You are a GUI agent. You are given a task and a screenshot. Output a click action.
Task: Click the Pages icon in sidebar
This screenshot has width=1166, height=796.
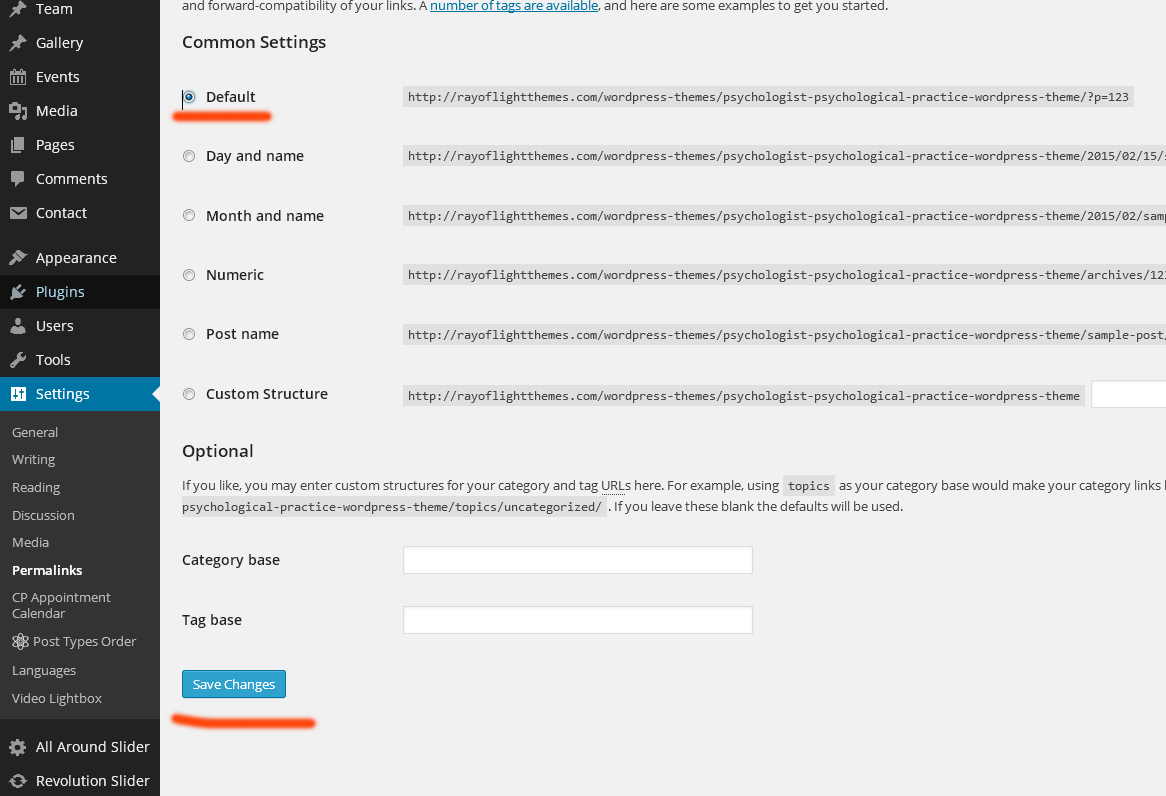18,145
